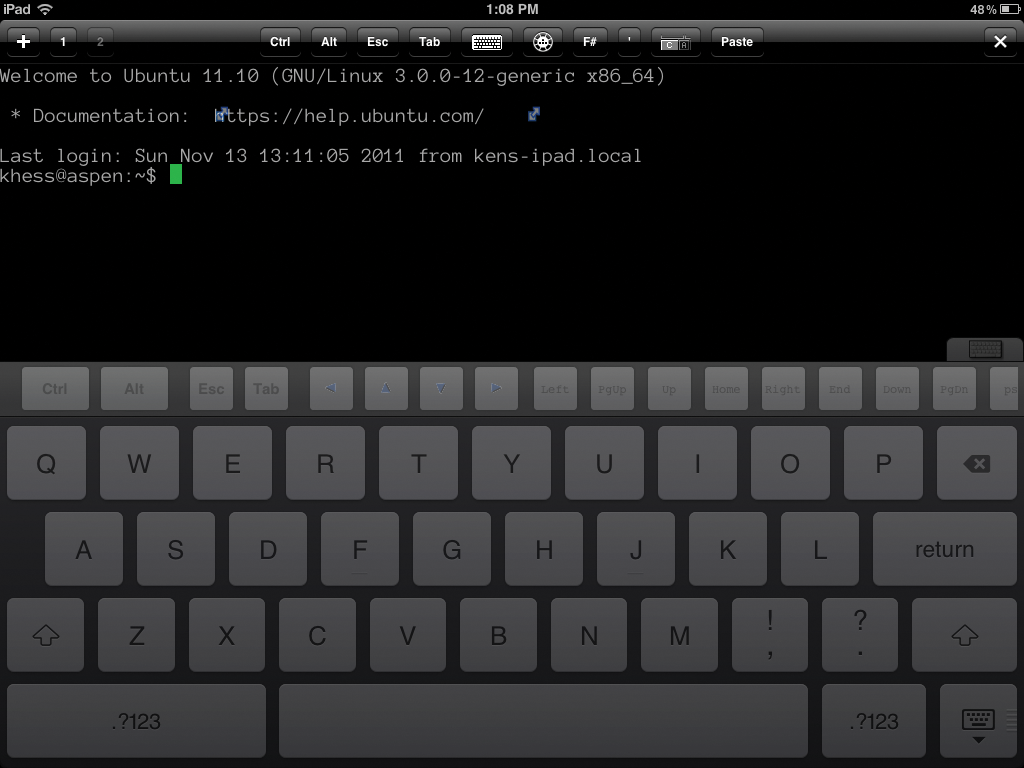Tap the right arrow icon key

[496, 389]
